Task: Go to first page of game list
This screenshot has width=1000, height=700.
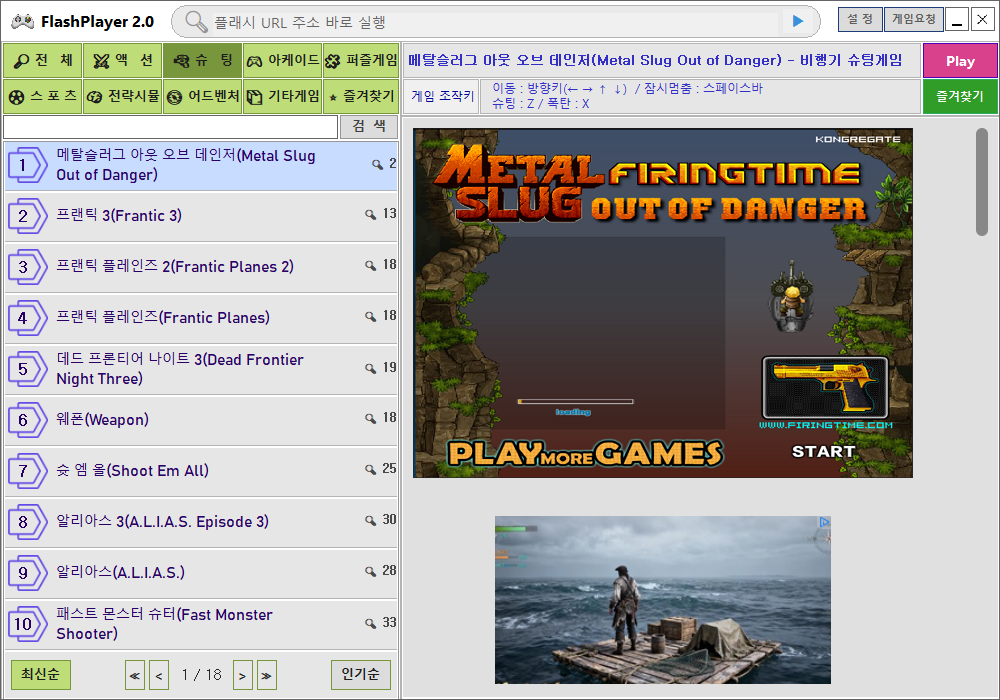Action: [x=135, y=676]
